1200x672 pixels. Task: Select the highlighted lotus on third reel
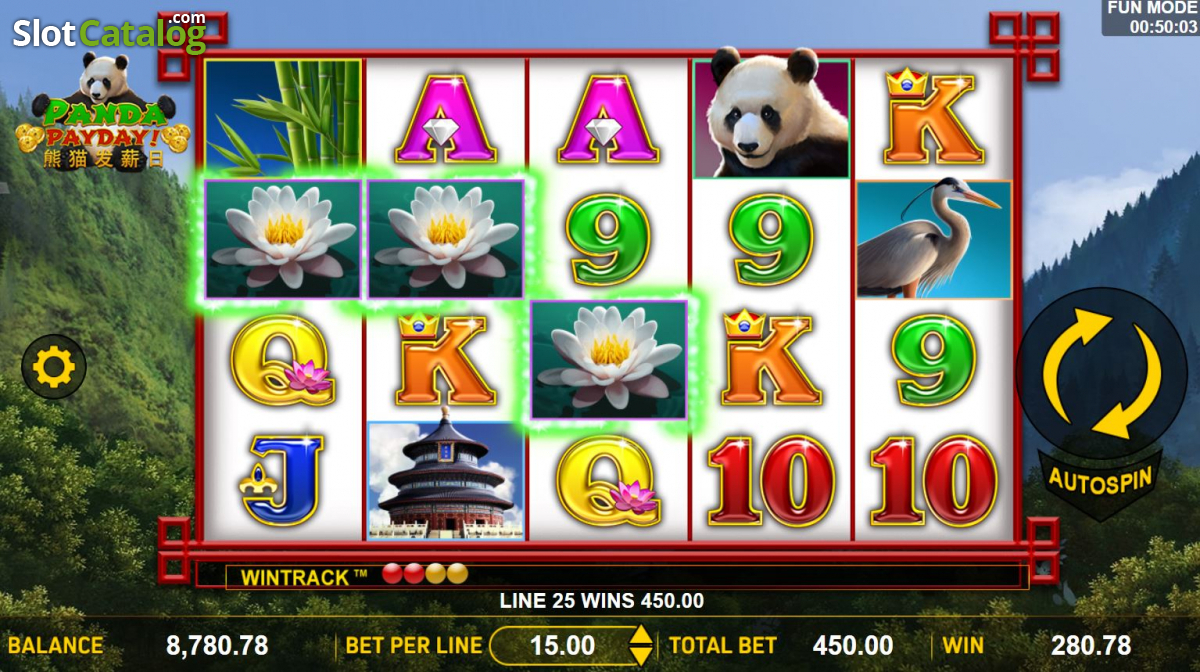pyautogui.click(x=609, y=360)
